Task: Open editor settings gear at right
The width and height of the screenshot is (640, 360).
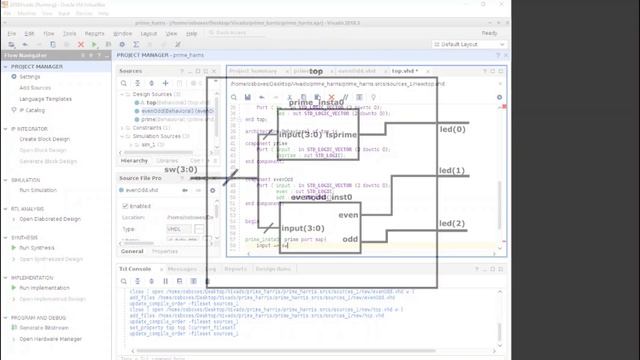Action: click(499, 97)
